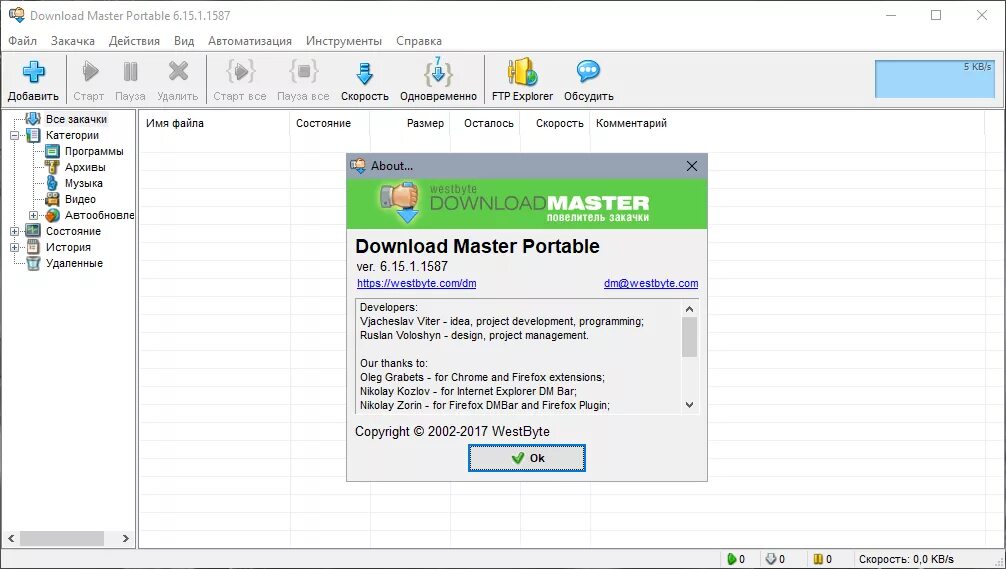
Task: Select the Состояние tree node
Action: [x=73, y=232]
